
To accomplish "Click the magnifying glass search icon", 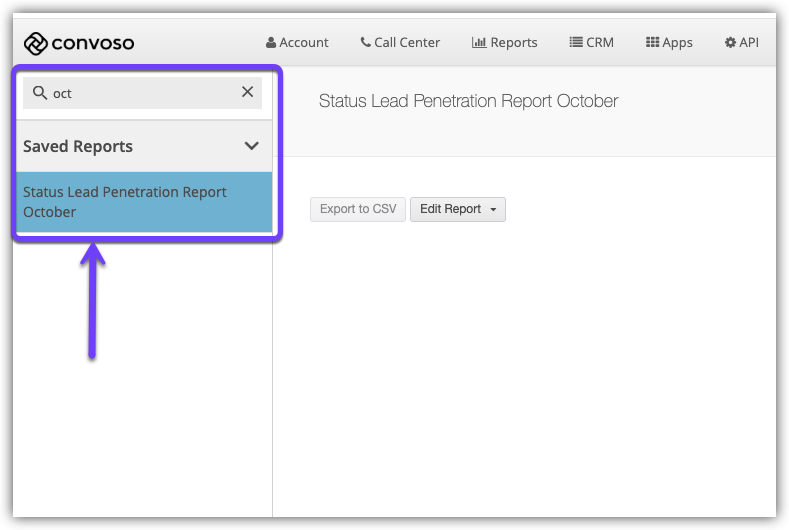I will coord(40,93).
